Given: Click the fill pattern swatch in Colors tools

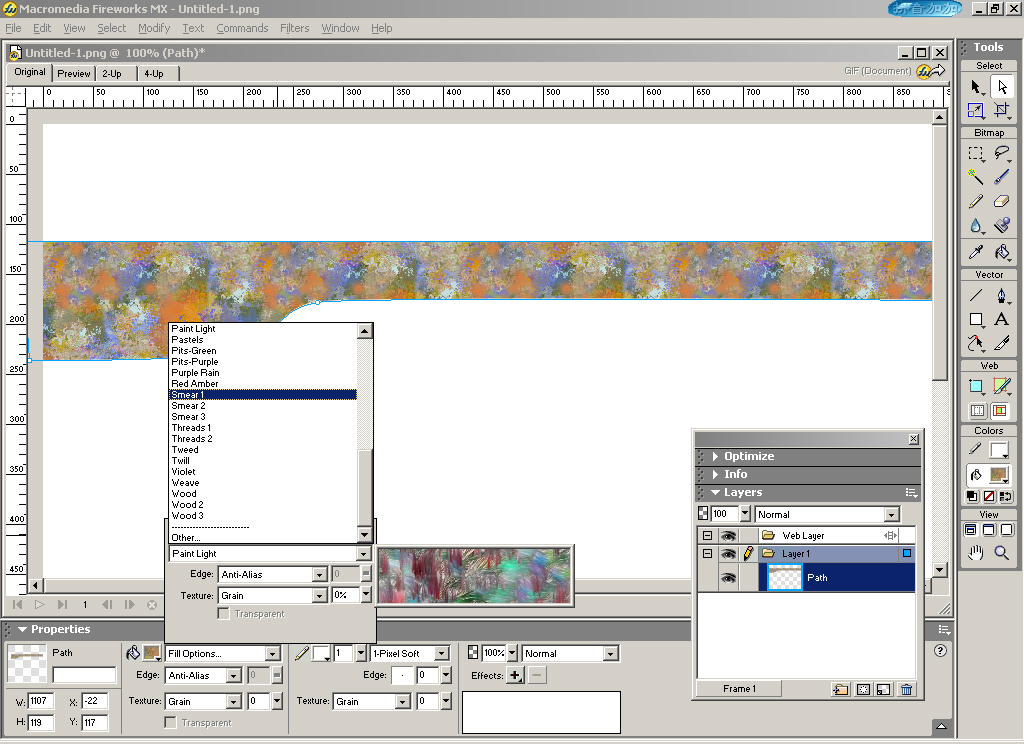Looking at the screenshot, I should click(x=999, y=474).
